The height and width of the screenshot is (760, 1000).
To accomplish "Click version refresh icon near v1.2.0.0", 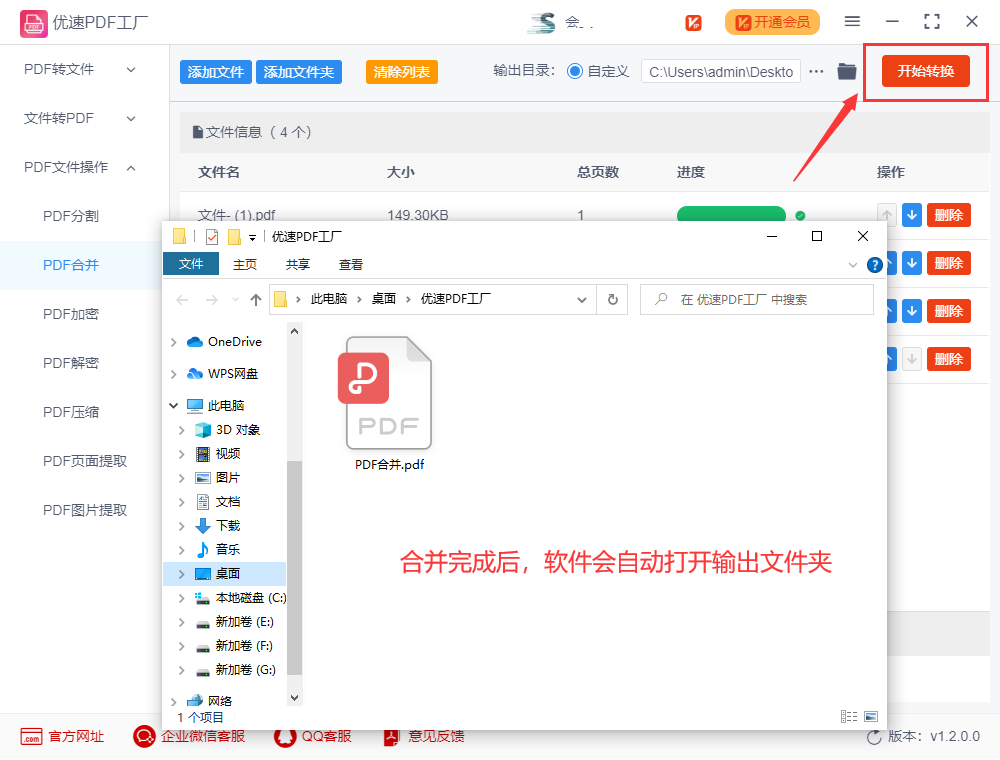I will (874, 737).
